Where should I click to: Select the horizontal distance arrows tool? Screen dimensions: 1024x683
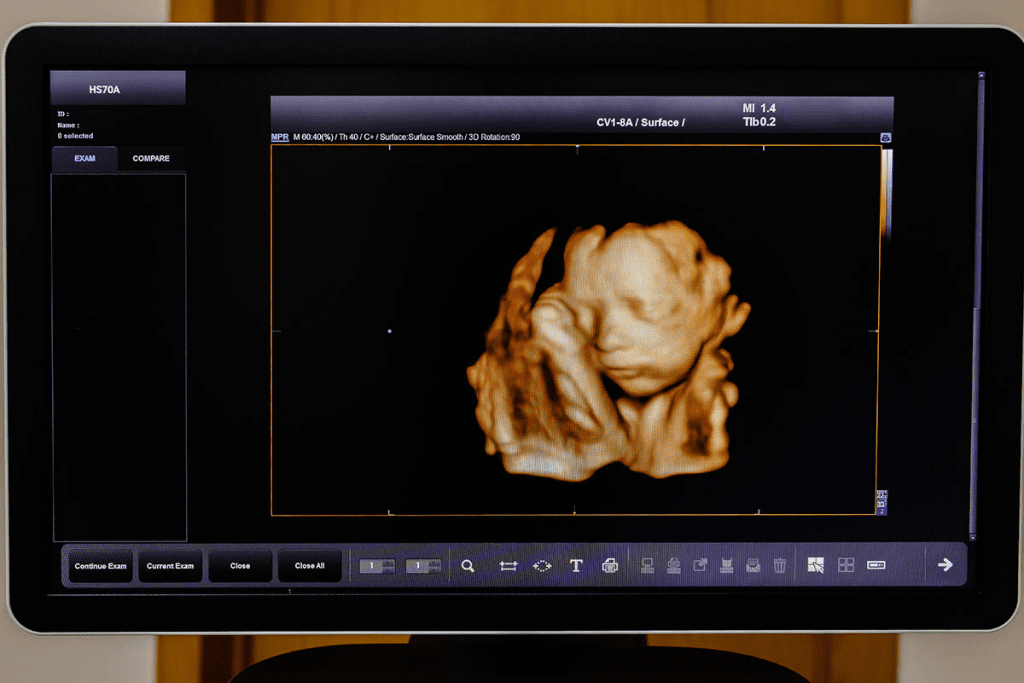click(x=508, y=565)
